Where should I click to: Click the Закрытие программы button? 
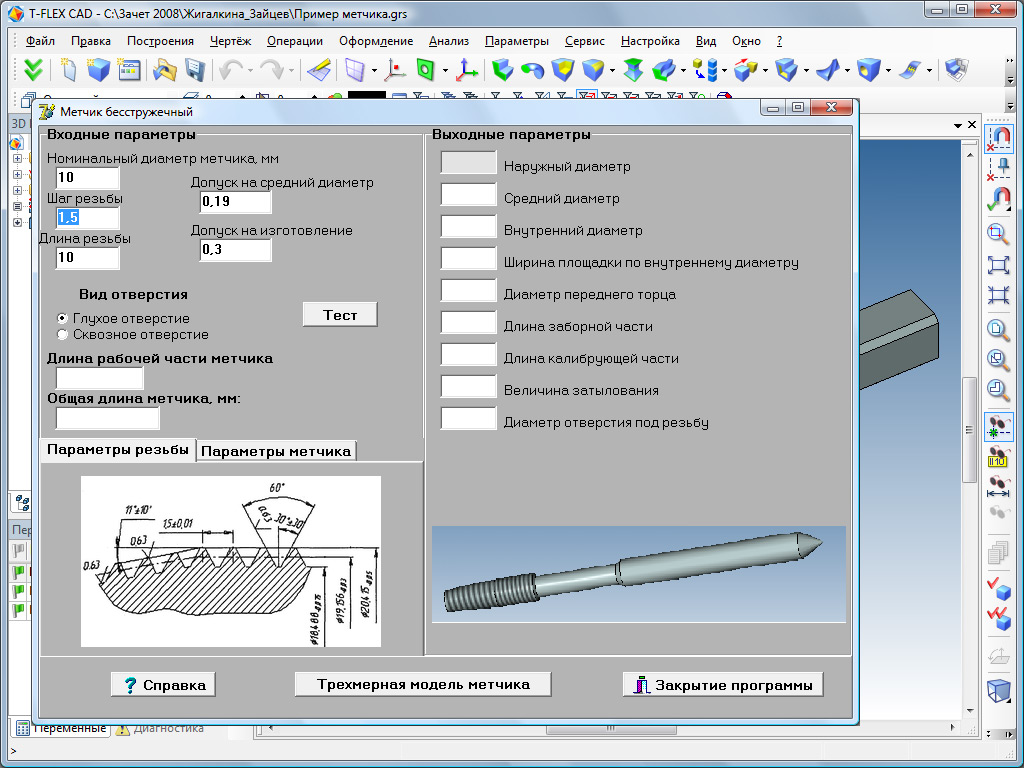[723, 685]
